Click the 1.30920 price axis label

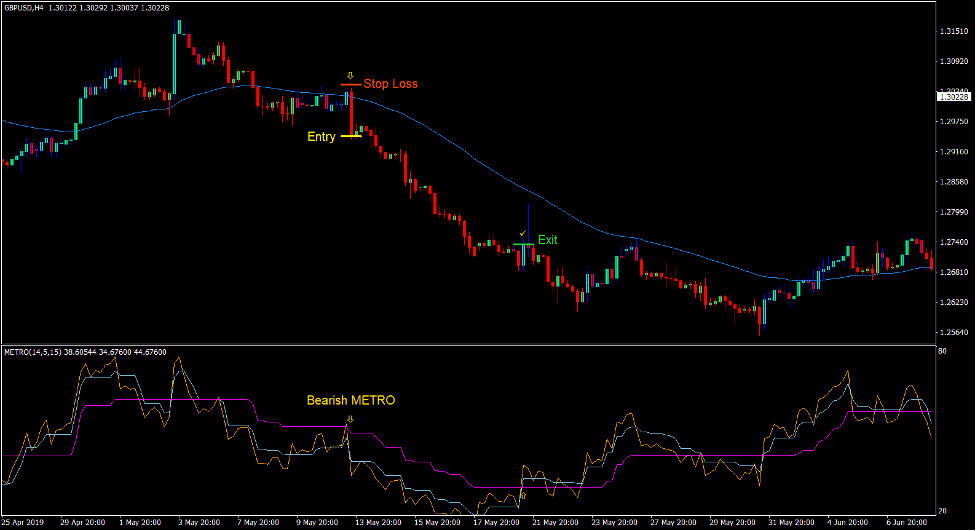[x=954, y=62]
